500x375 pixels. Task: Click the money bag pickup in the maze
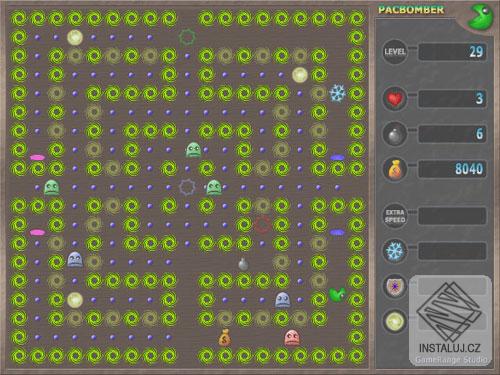(225, 338)
